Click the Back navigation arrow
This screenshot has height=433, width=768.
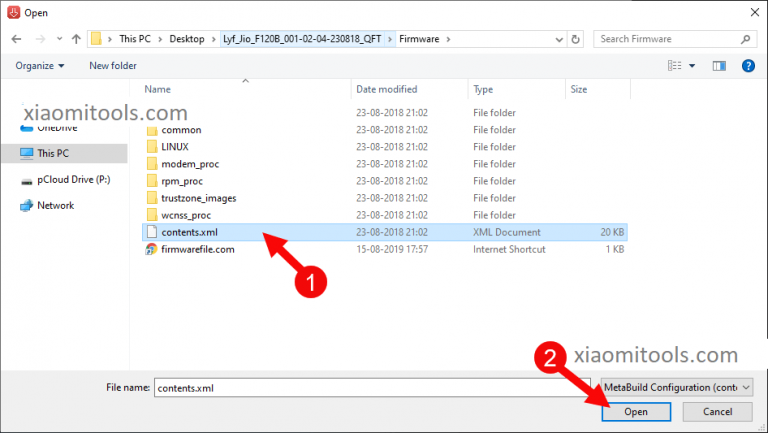point(16,39)
